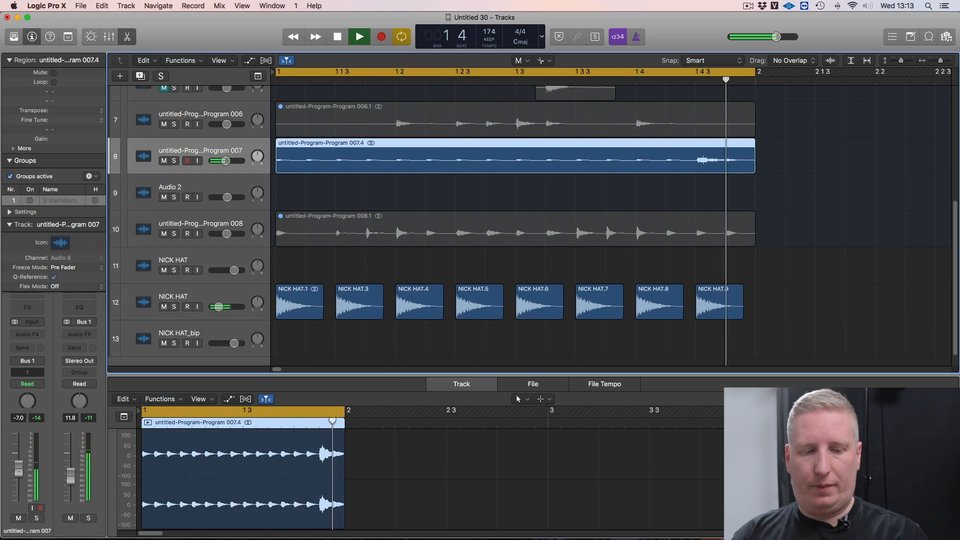The height and width of the screenshot is (540, 960).
Task: Mute the Audio 2 track
Action: click(x=163, y=197)
